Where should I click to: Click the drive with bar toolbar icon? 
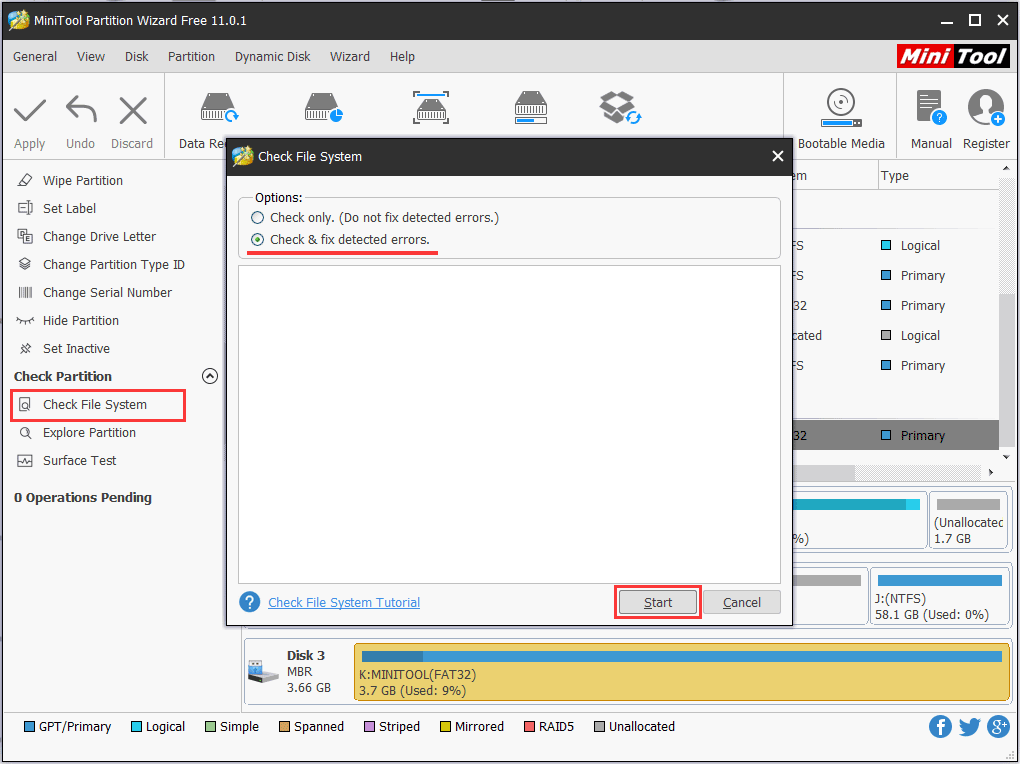click(x=531, y=108)
